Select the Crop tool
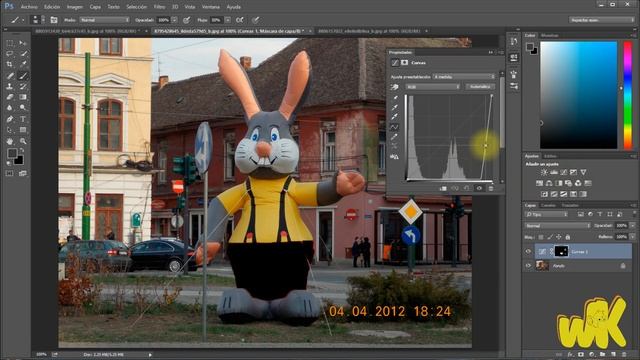This screenshot has height=360, width=640. pyautogui.click(x=10, y=64)
